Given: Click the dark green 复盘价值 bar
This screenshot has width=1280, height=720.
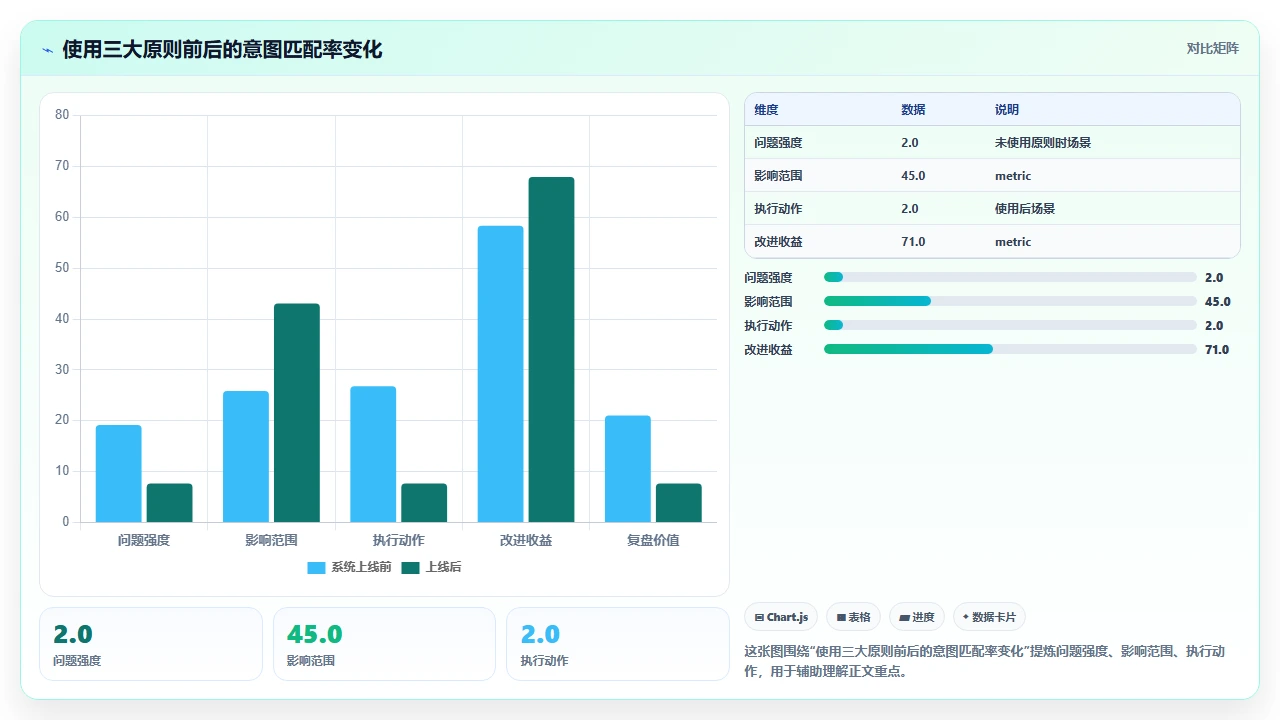Looking at the screenshot, I should 678,503.
